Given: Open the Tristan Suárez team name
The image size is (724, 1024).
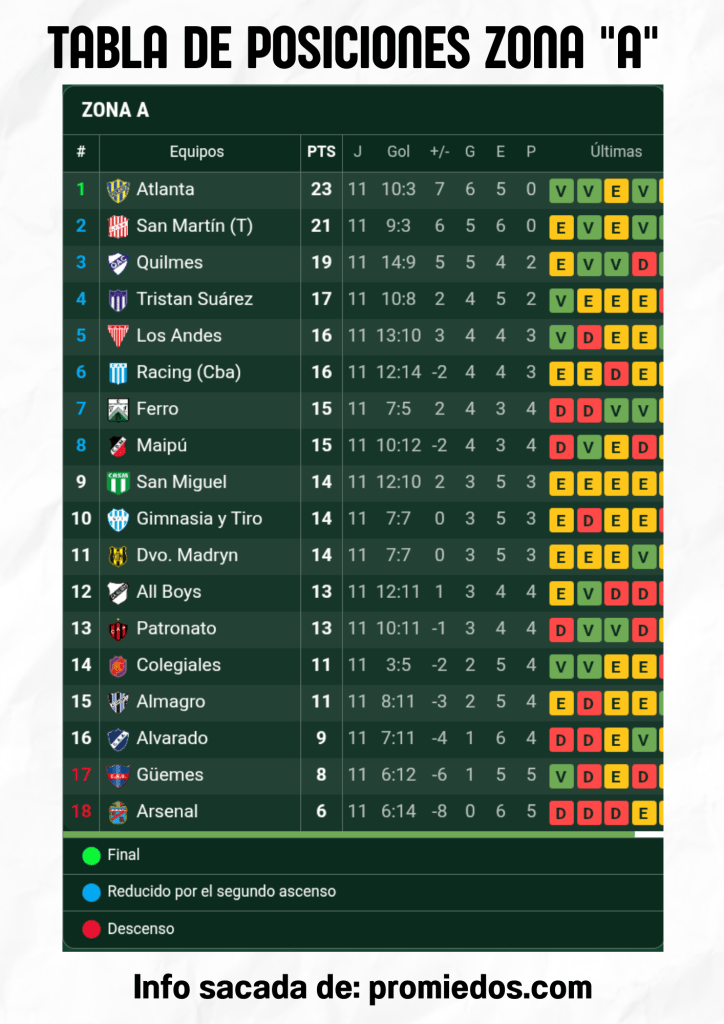Looking at the screenshot, I should point(194,299).
